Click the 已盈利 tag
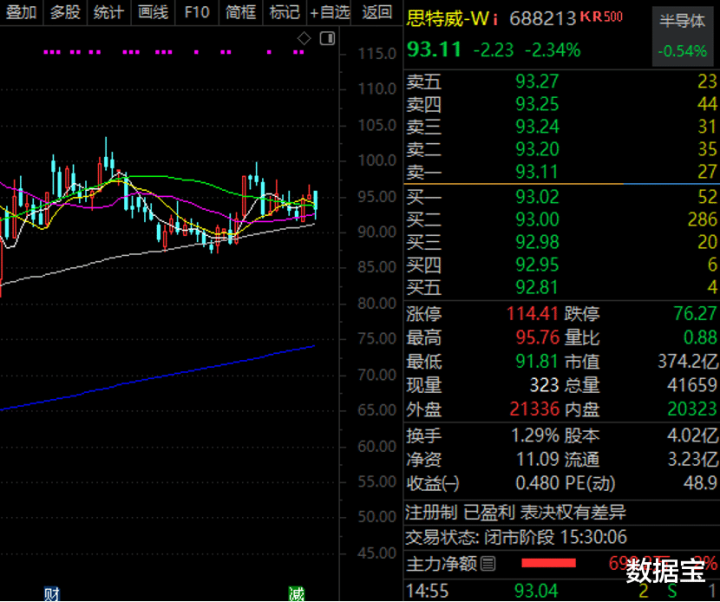The width and height of the screenshot is (720, 602). point(489,512)
